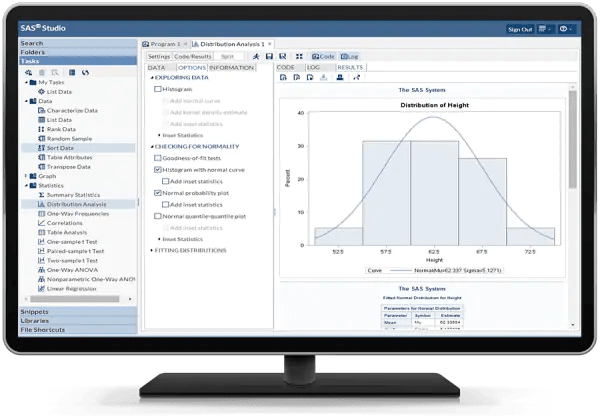Open the CODE tab in results pane
The image size is (600, 419).
[x=285, y=67]
